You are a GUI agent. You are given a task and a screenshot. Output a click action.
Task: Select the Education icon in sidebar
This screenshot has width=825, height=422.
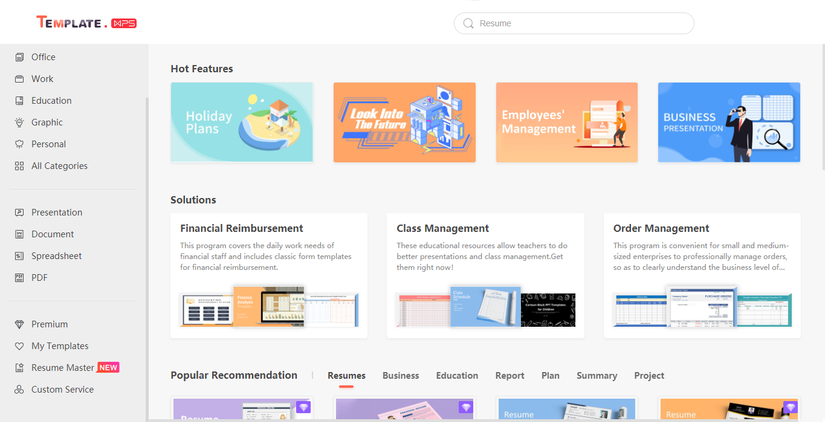point(19,101)
